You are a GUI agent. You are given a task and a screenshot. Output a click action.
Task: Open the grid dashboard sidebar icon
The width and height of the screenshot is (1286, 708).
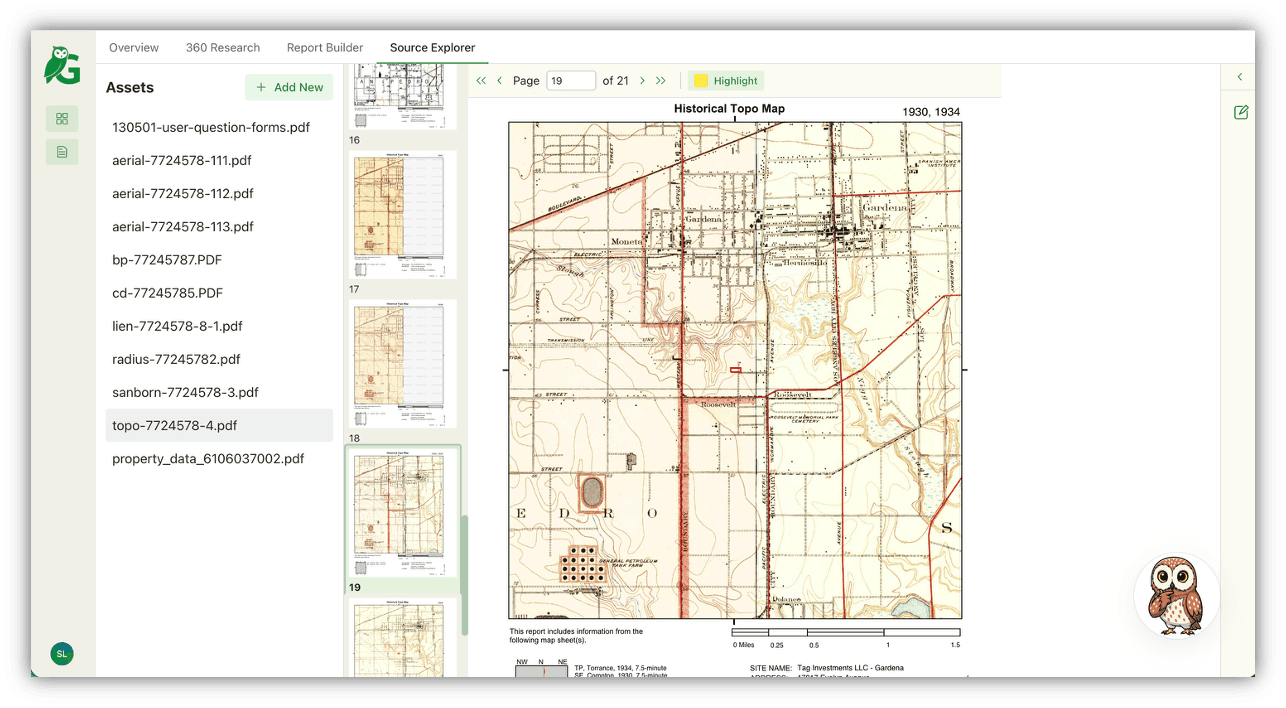(62, 119)
